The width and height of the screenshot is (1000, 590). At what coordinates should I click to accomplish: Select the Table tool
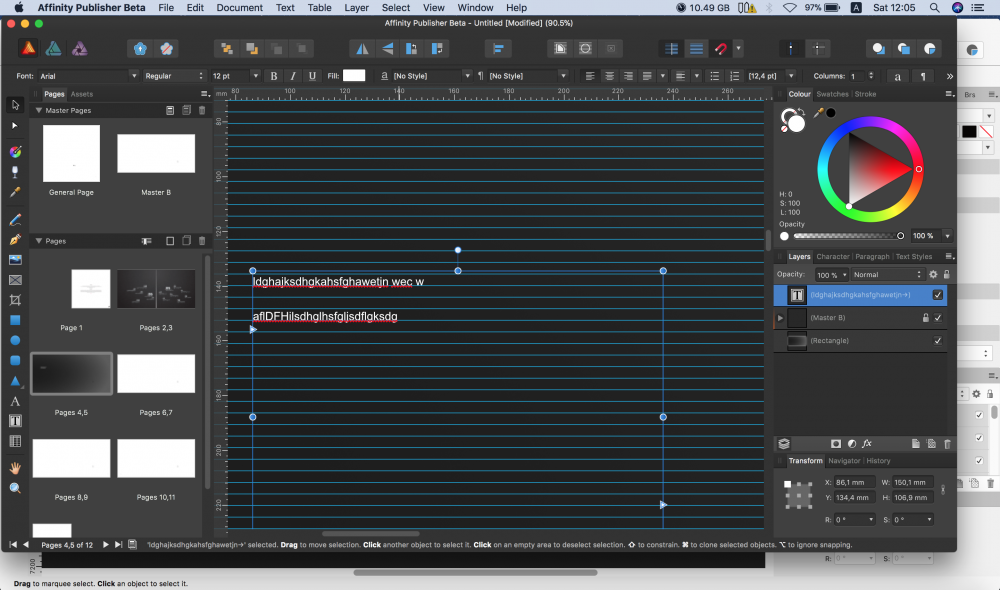(15, 441)
